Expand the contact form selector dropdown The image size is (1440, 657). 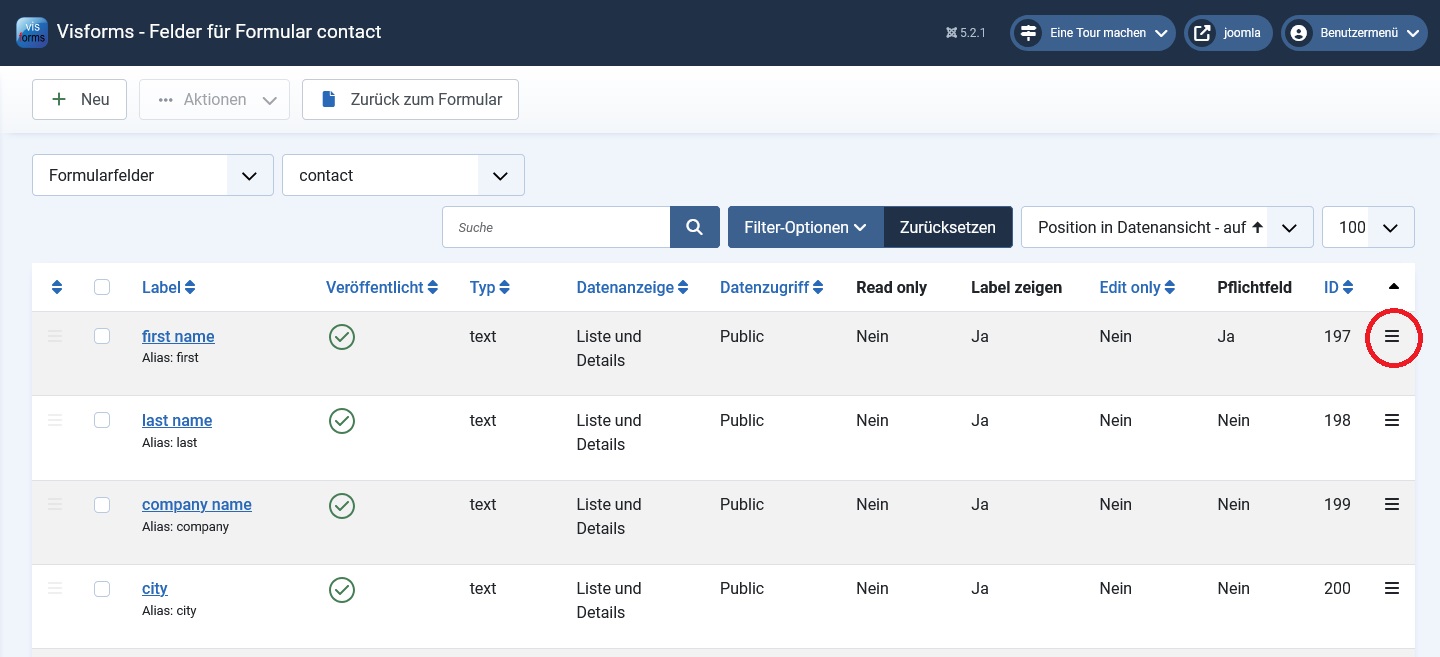[403, 176]
